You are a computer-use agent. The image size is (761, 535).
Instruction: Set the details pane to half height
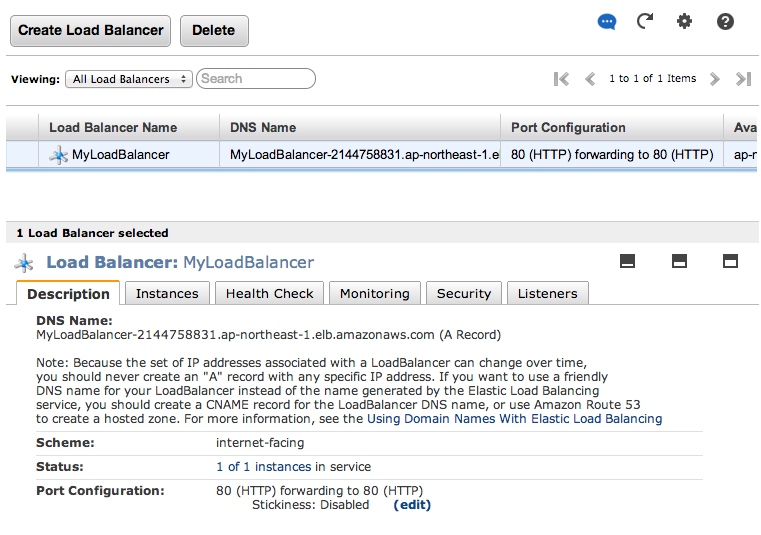point(679,261)
